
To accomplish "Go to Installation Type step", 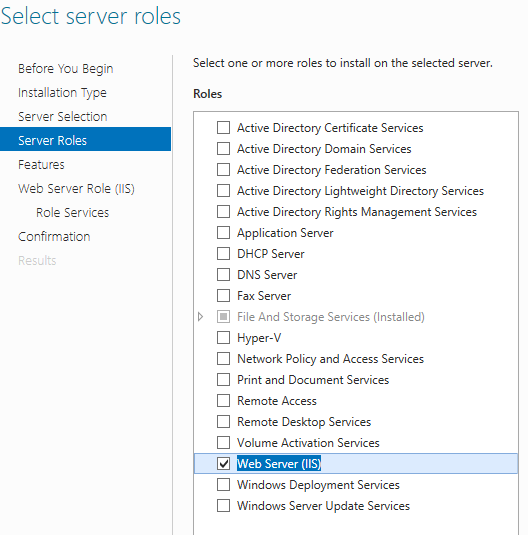I will point(62,93).
